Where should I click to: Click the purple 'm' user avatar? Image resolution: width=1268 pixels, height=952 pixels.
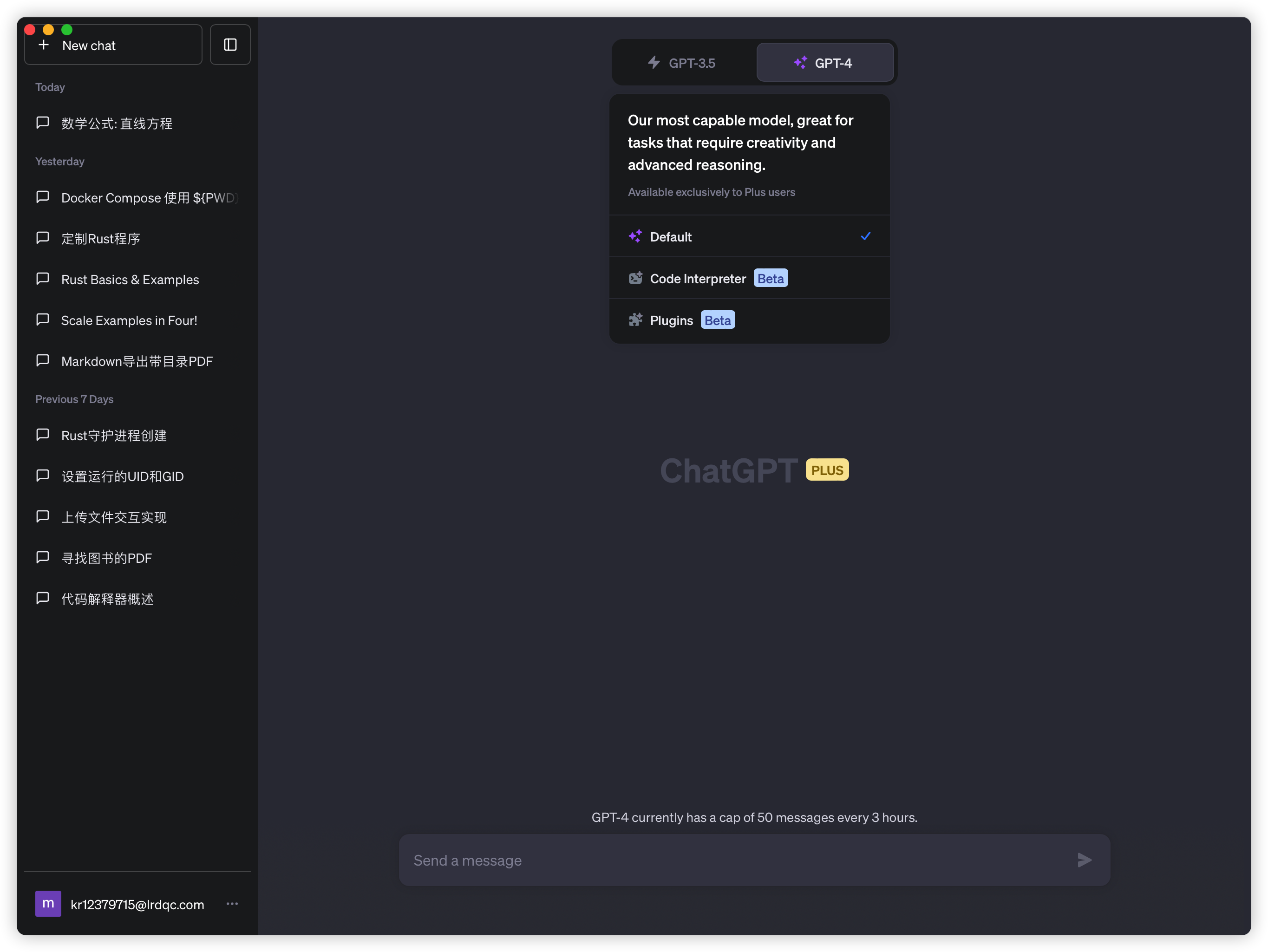48,904
